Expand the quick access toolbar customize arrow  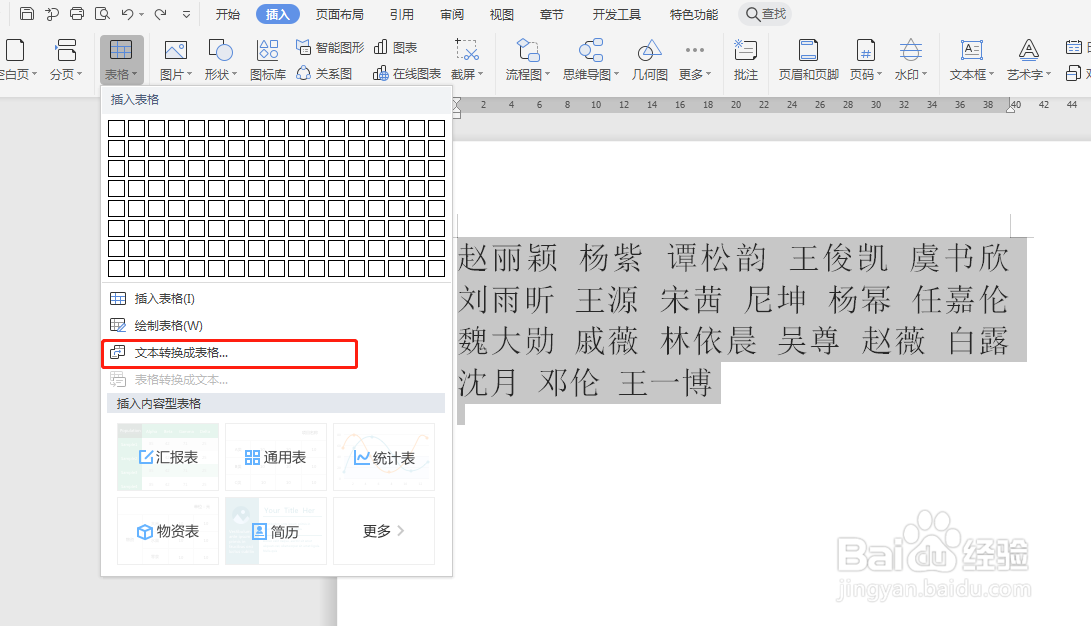186,14
